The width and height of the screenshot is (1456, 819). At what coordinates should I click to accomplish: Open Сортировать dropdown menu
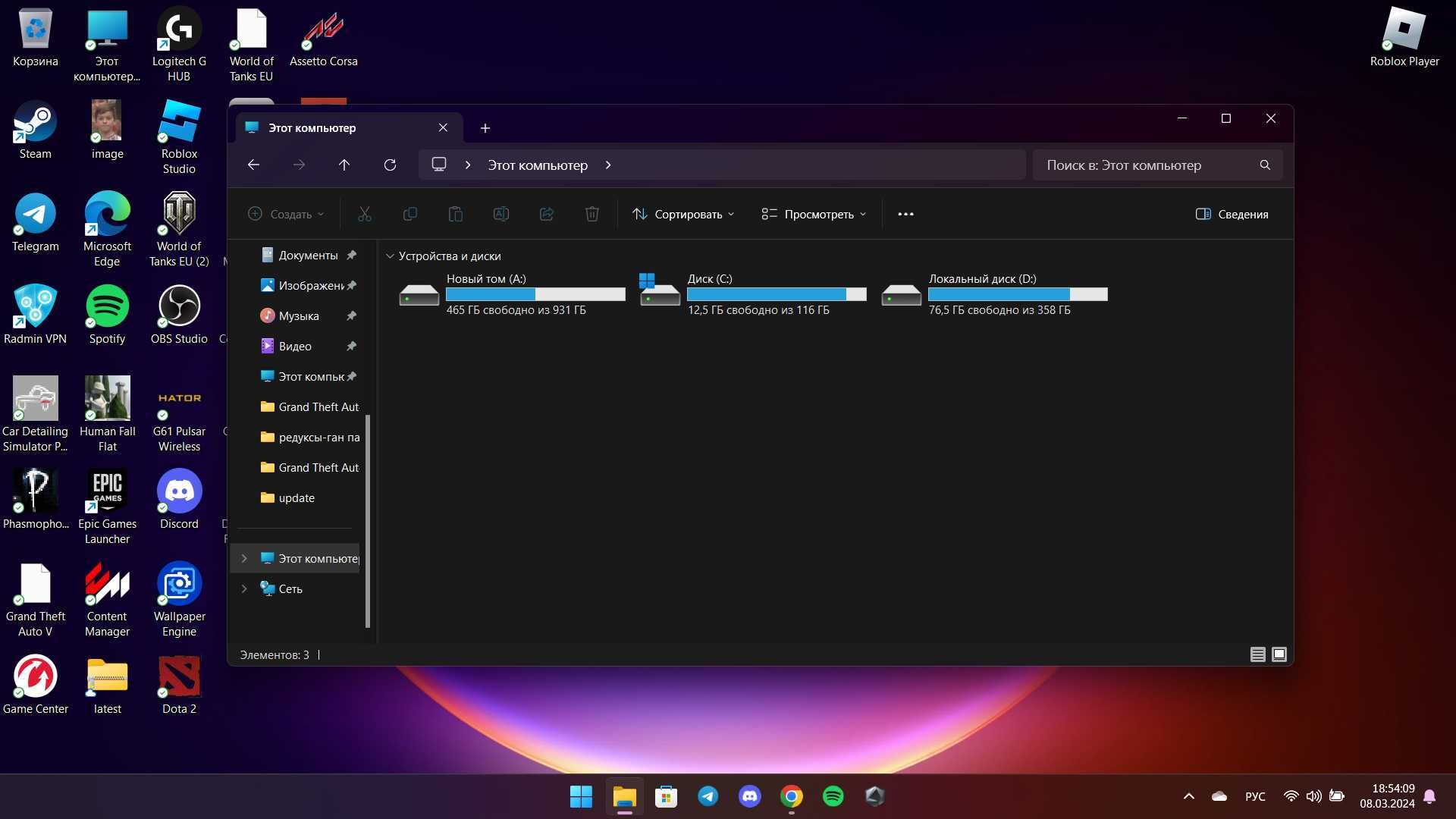[x=684, y=213]
